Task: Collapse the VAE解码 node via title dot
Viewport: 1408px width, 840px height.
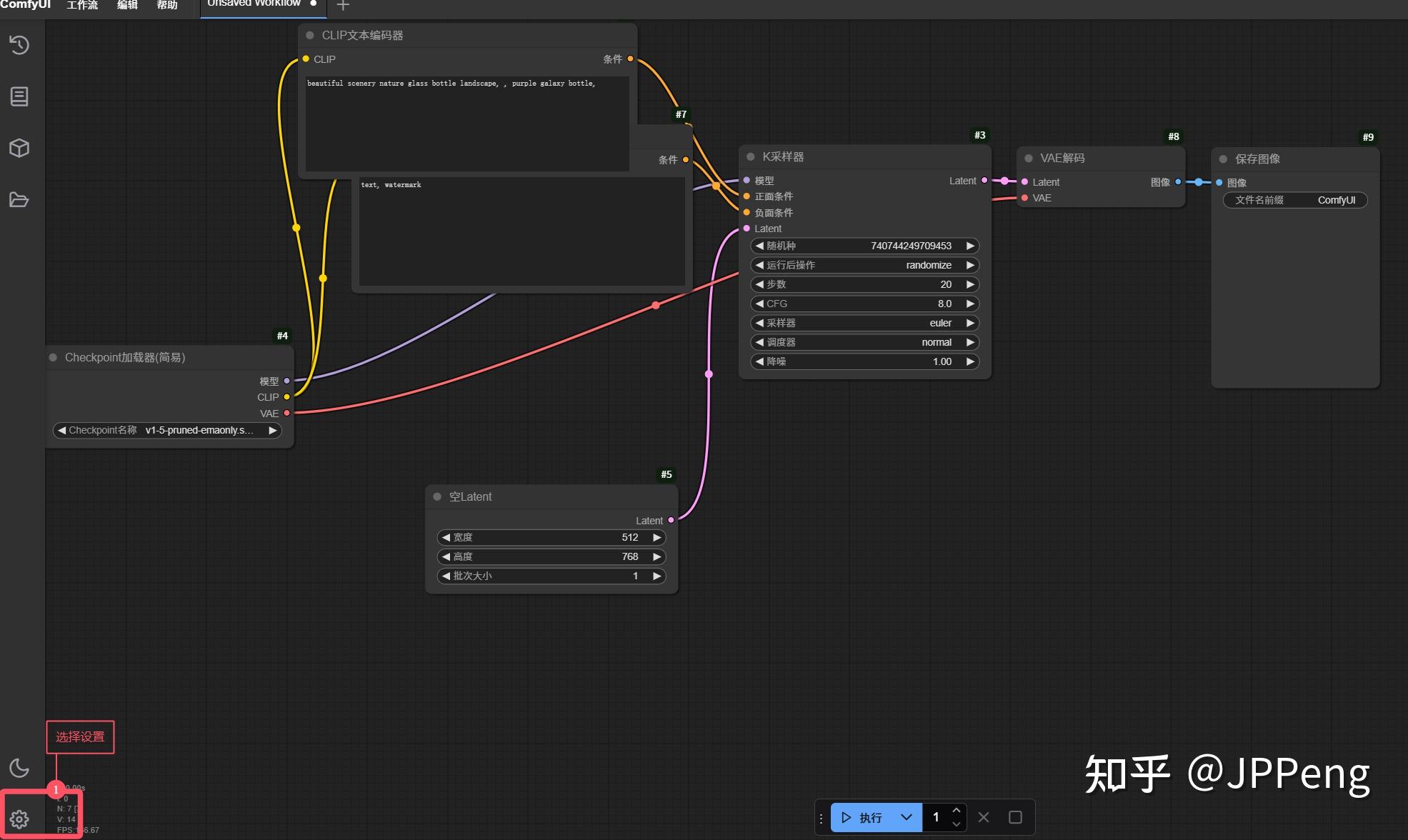Action: pos(1029,158)
